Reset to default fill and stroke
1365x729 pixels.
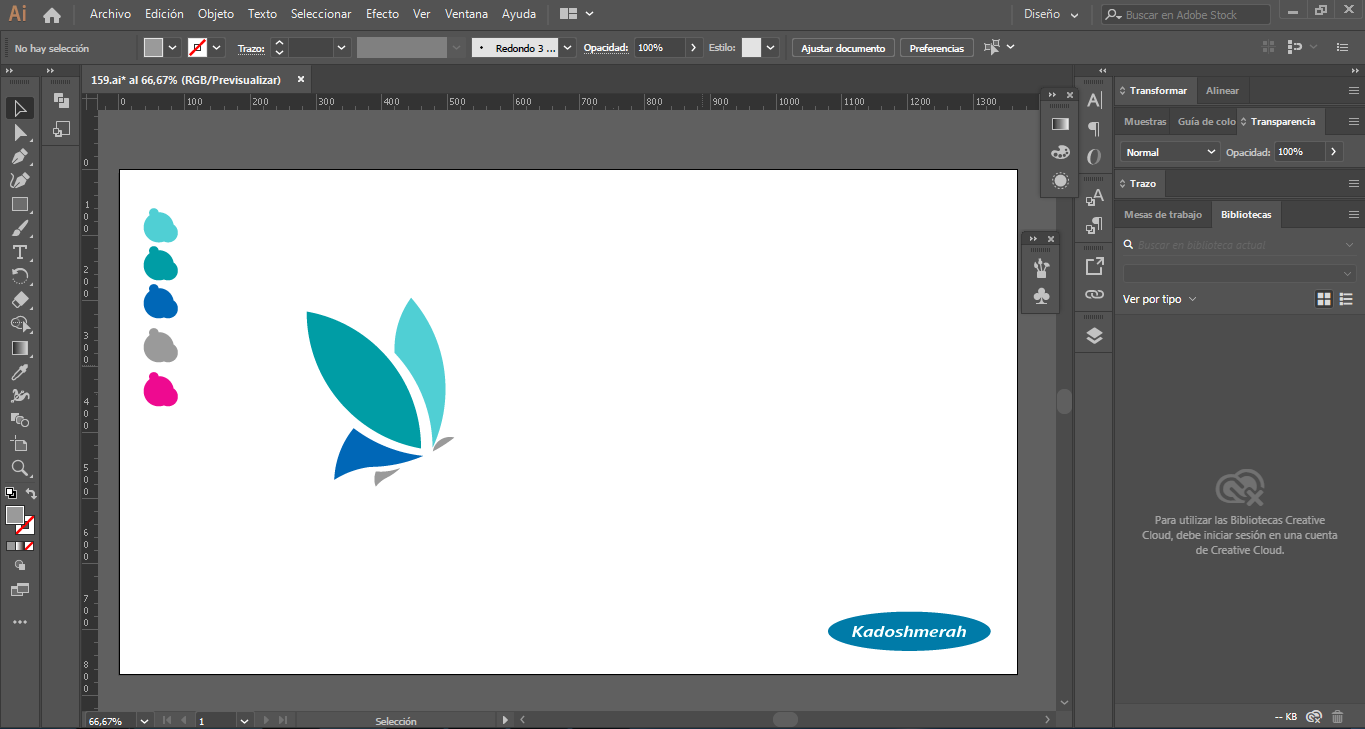click(x=11, y=493)
